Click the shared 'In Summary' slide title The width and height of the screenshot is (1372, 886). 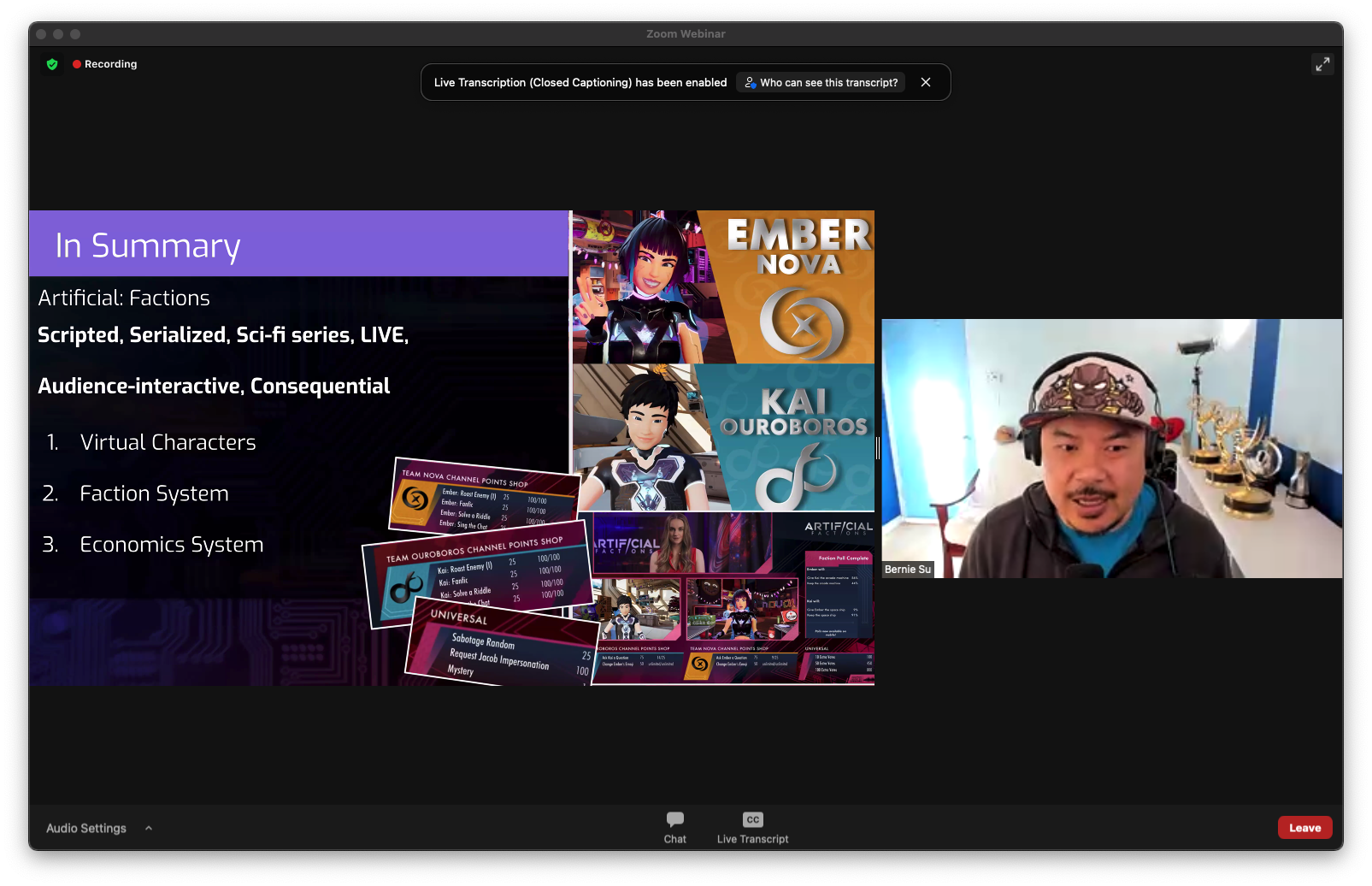[x=148, y=245]
